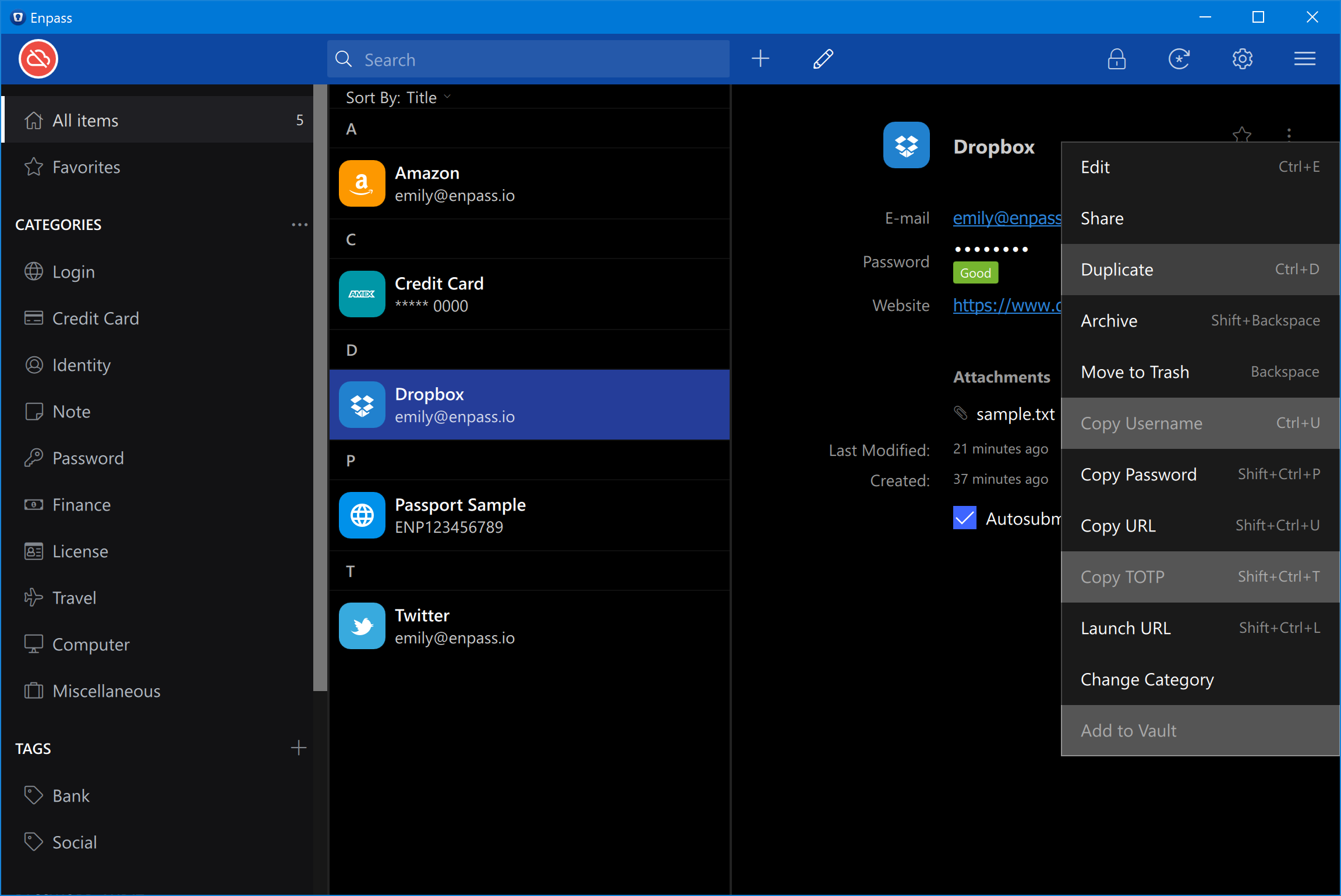
Task: Select the License category
Action: click(157, 551)
